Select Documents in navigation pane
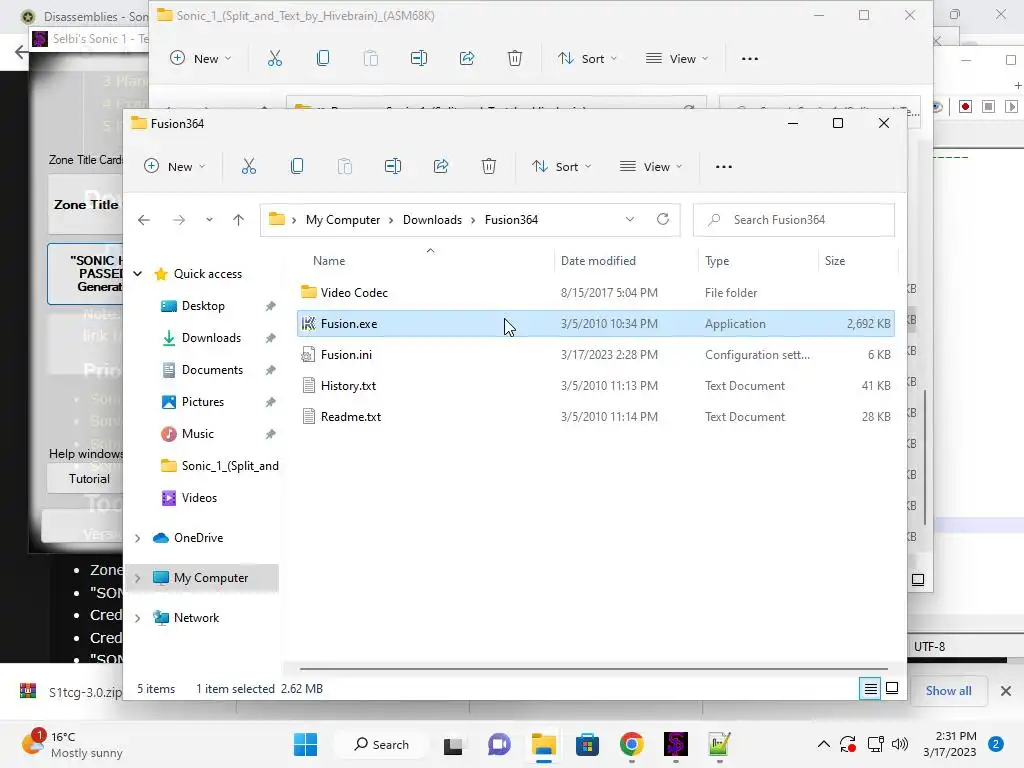 pos(212,370)
